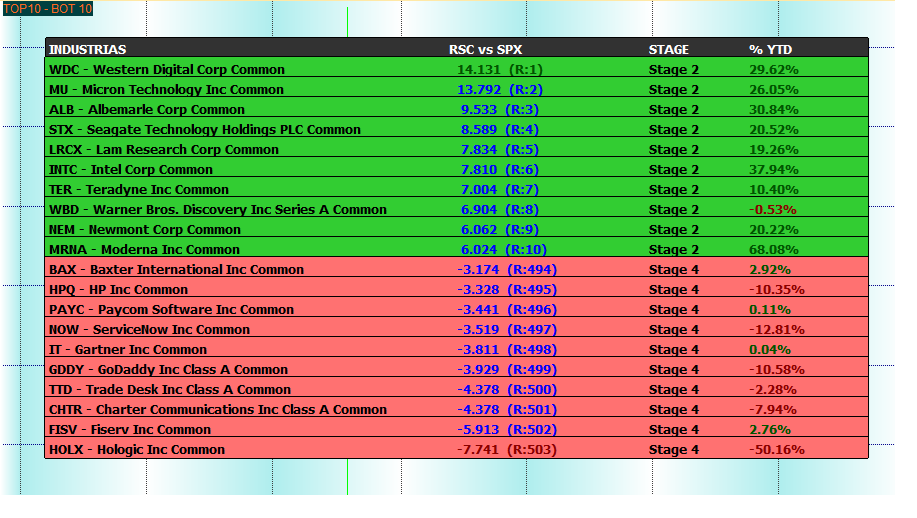
Task: Click RSC value -7.741 (R:503)
Action: pyautogui.click(x=506, y=449)
